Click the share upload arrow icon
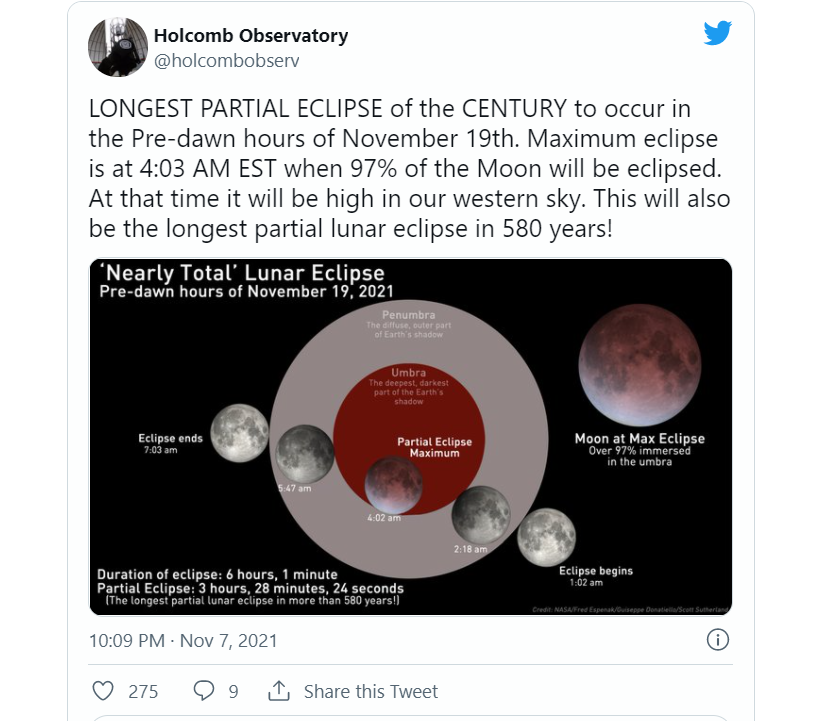The height and width of the screenshot is (721, 829). click(x=279, y=690)
